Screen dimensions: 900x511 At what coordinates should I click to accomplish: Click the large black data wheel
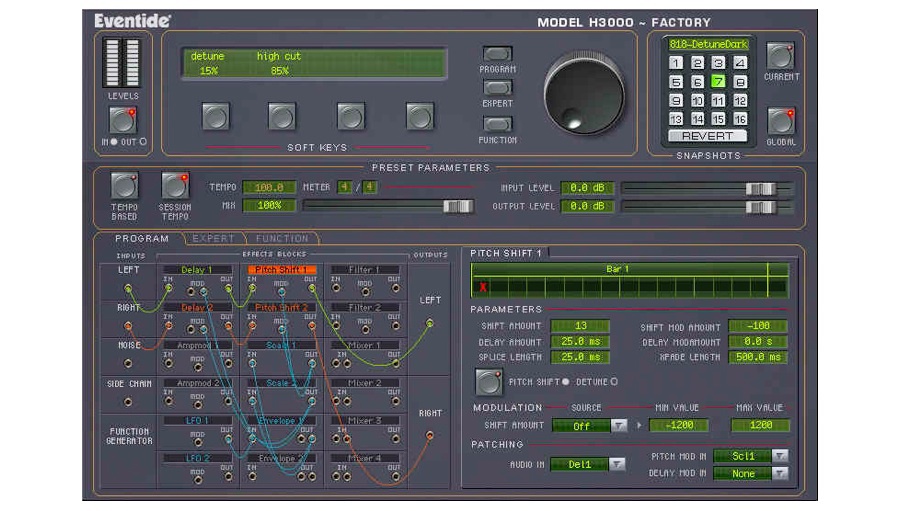(584, 96)
